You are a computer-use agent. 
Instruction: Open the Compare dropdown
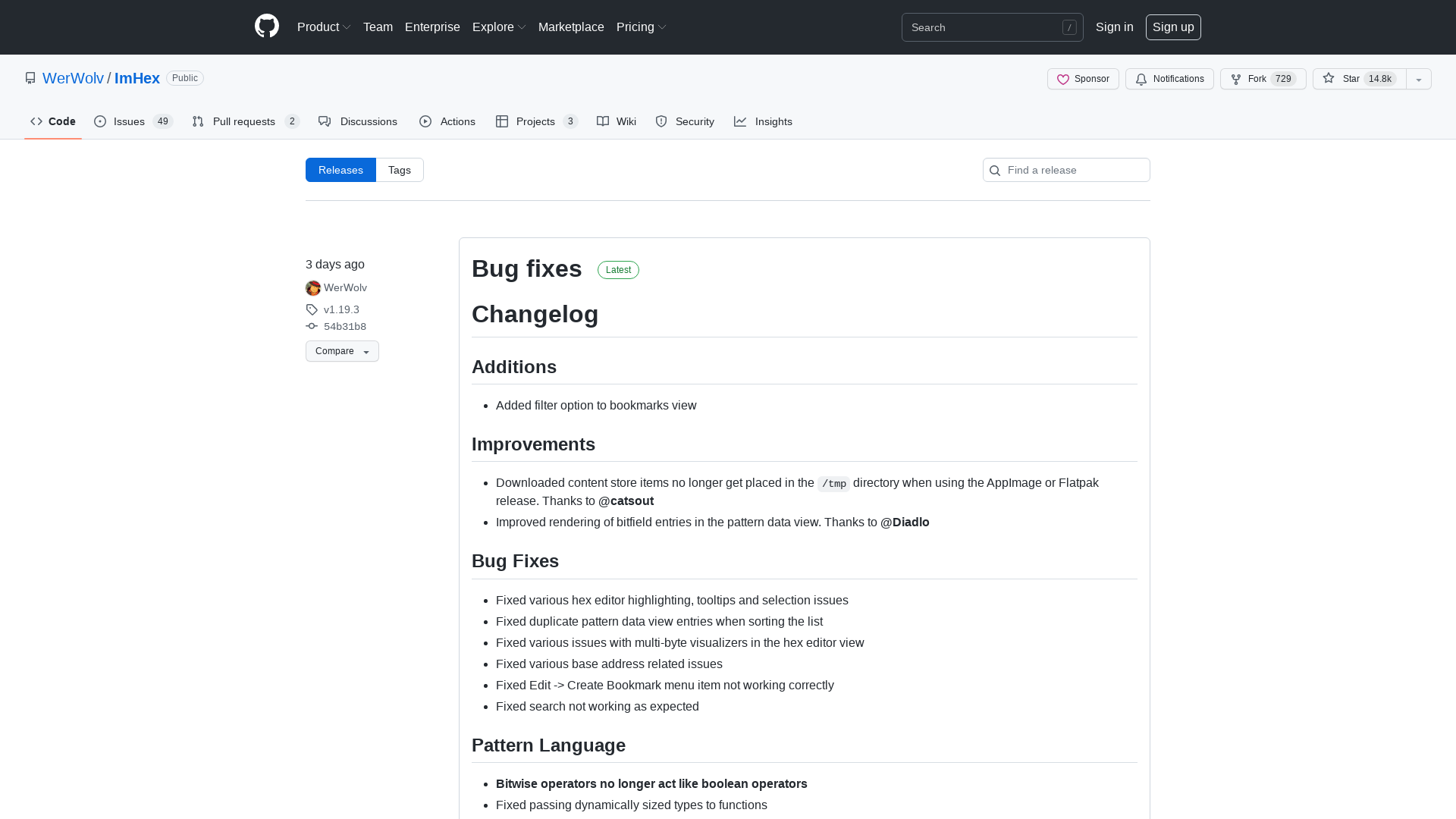tap(341, 351)
